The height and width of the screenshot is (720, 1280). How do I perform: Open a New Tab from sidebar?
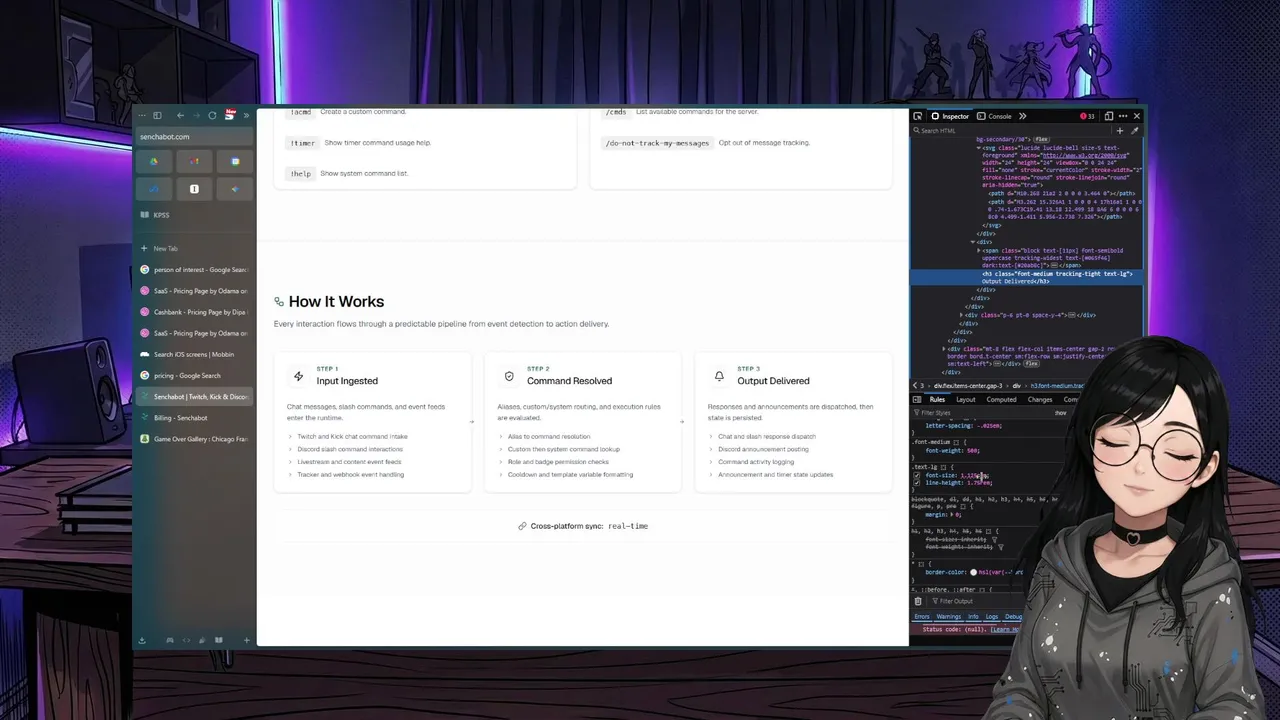[x=194, y=248]
